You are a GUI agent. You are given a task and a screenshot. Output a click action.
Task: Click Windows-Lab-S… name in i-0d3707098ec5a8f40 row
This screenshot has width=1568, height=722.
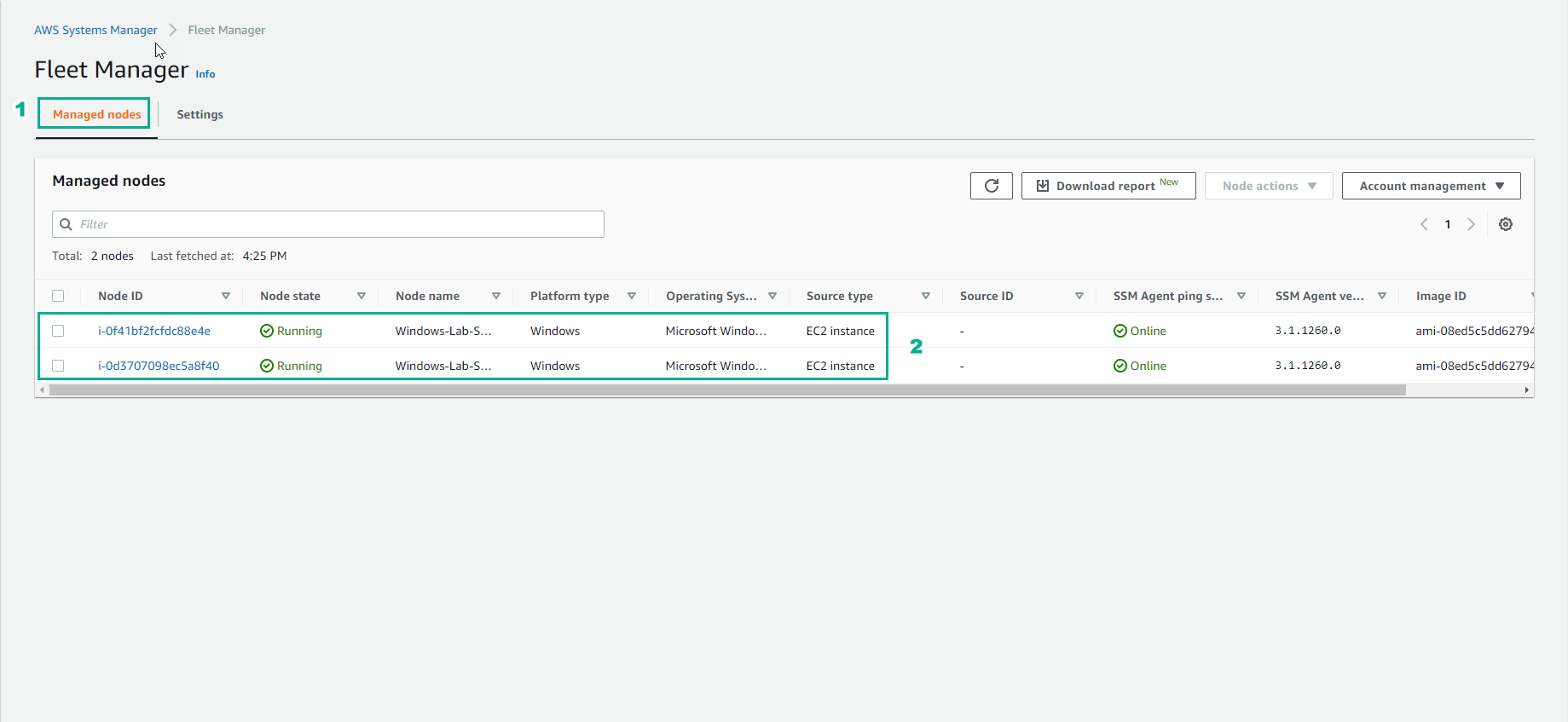[x=443, y=366]
